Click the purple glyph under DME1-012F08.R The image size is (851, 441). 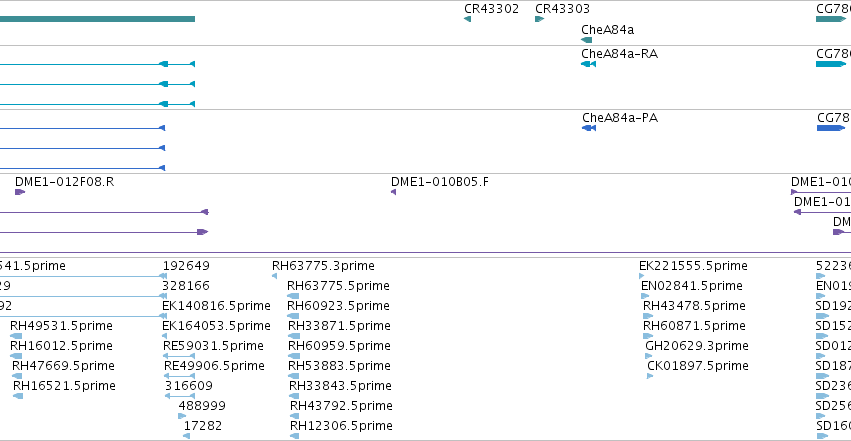(20, 192)
